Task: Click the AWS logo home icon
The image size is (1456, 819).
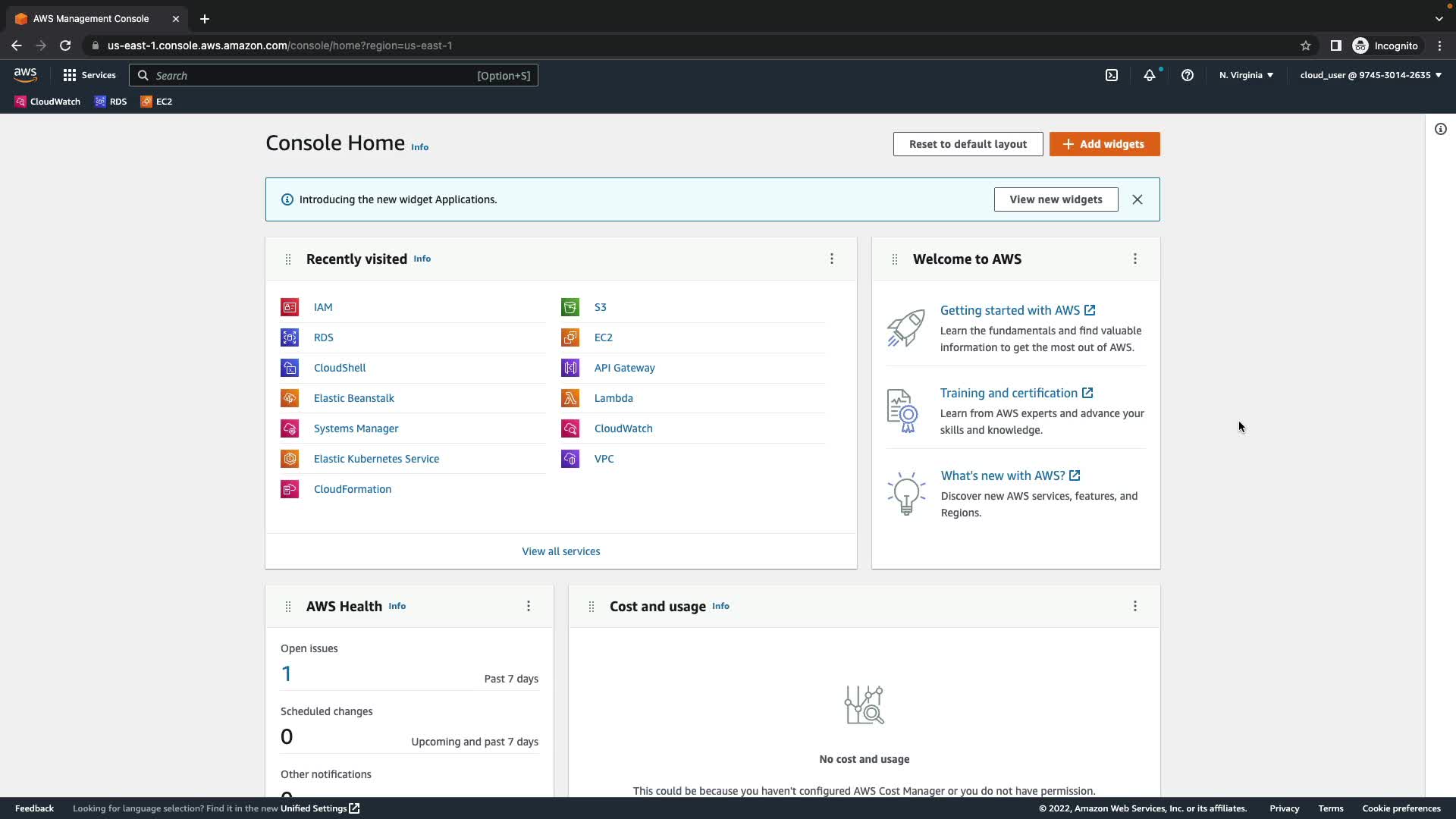Action: pos(25,74)
